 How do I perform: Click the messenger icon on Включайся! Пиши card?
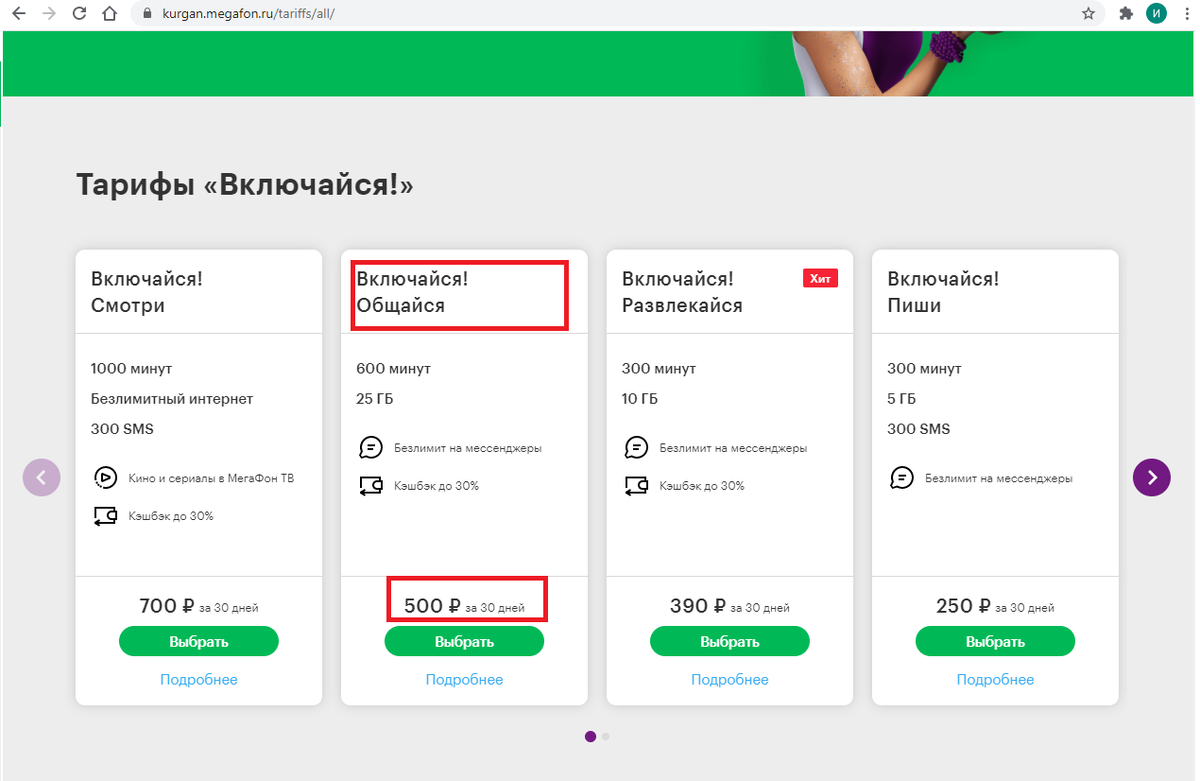pos(901,478)
